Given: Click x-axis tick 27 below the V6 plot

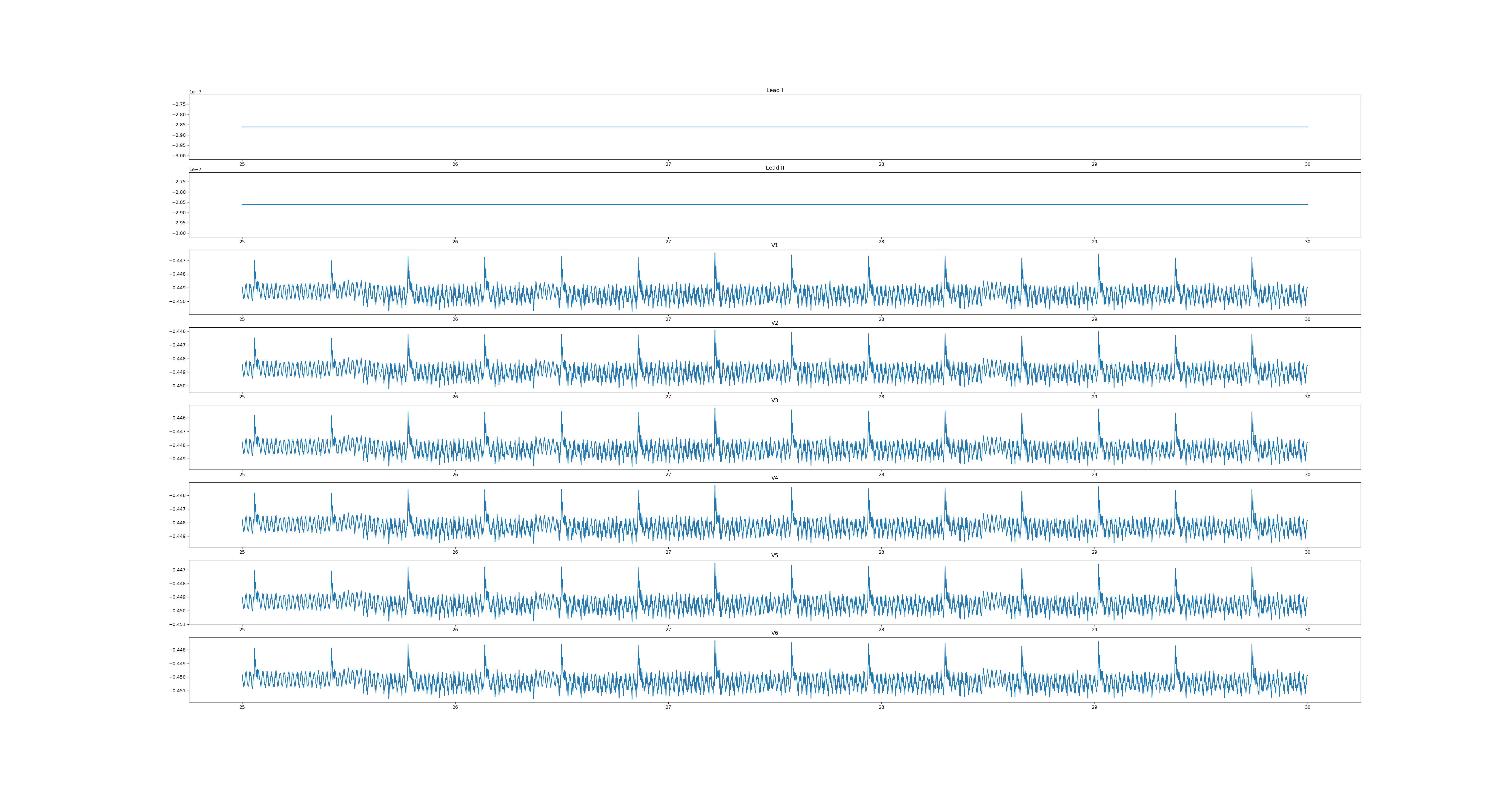Looking at the screenshot, I should [668, 707].
